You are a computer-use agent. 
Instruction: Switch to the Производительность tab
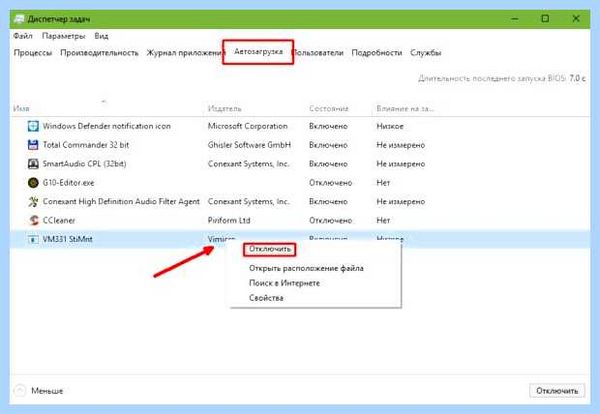click(99, 52)
